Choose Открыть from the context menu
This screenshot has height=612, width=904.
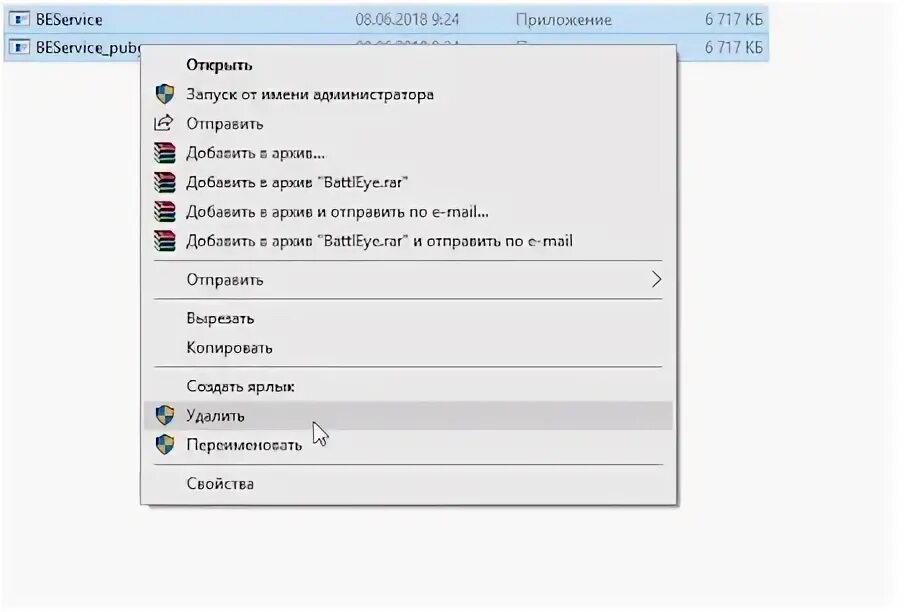219,65
